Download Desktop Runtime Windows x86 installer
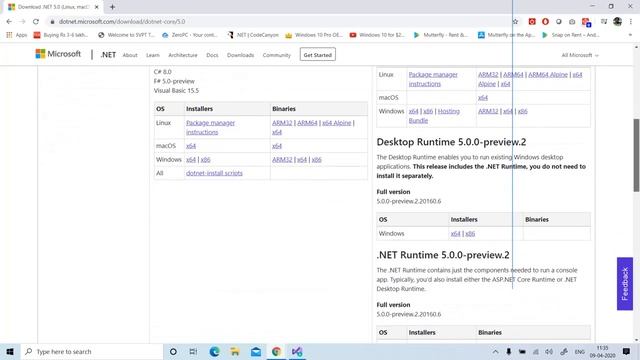 pos(470,234)
